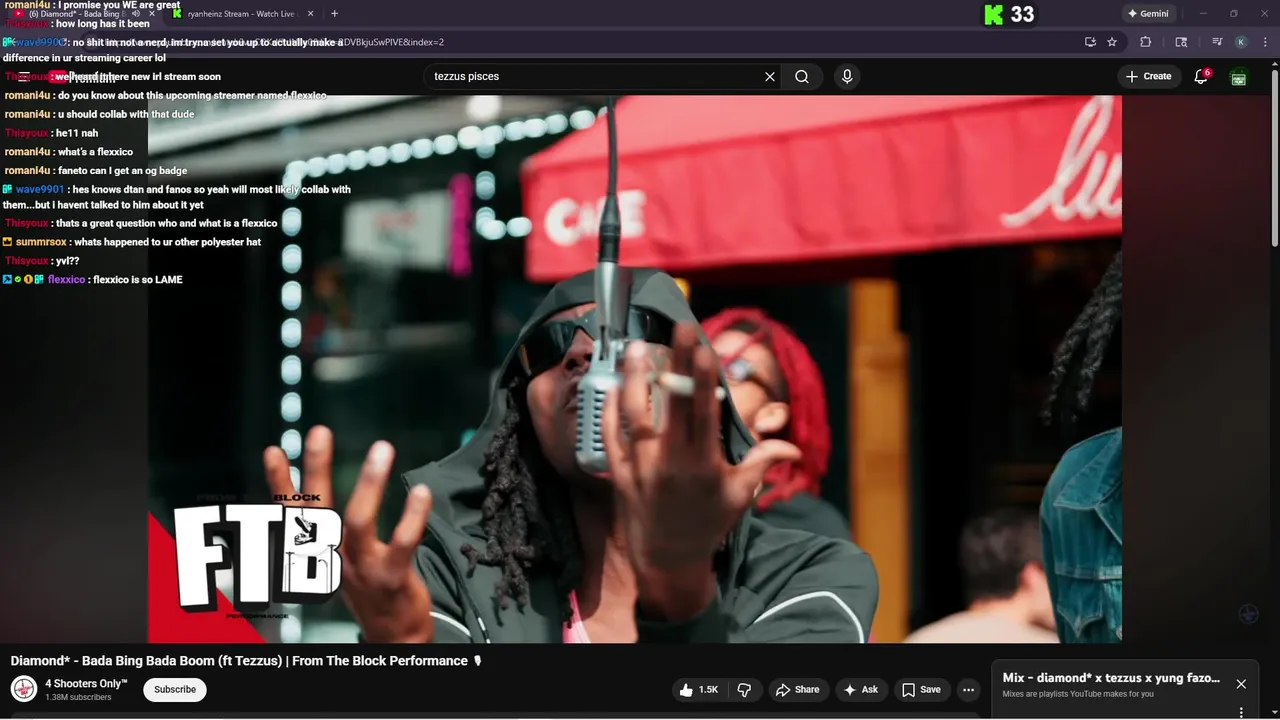Open the Chrome profile K avatar
This screenshot has height=720, width=1280.
pos(1241,42)
